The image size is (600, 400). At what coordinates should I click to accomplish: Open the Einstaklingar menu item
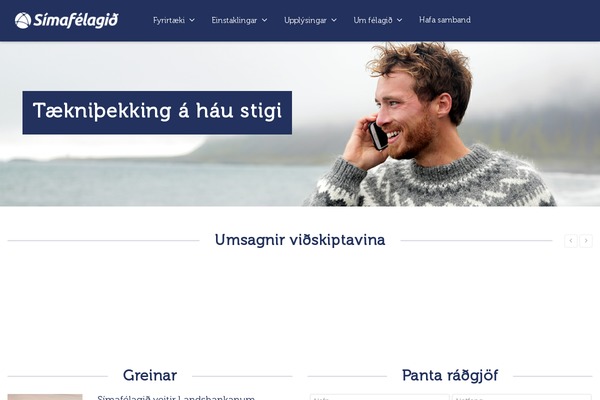234,20
